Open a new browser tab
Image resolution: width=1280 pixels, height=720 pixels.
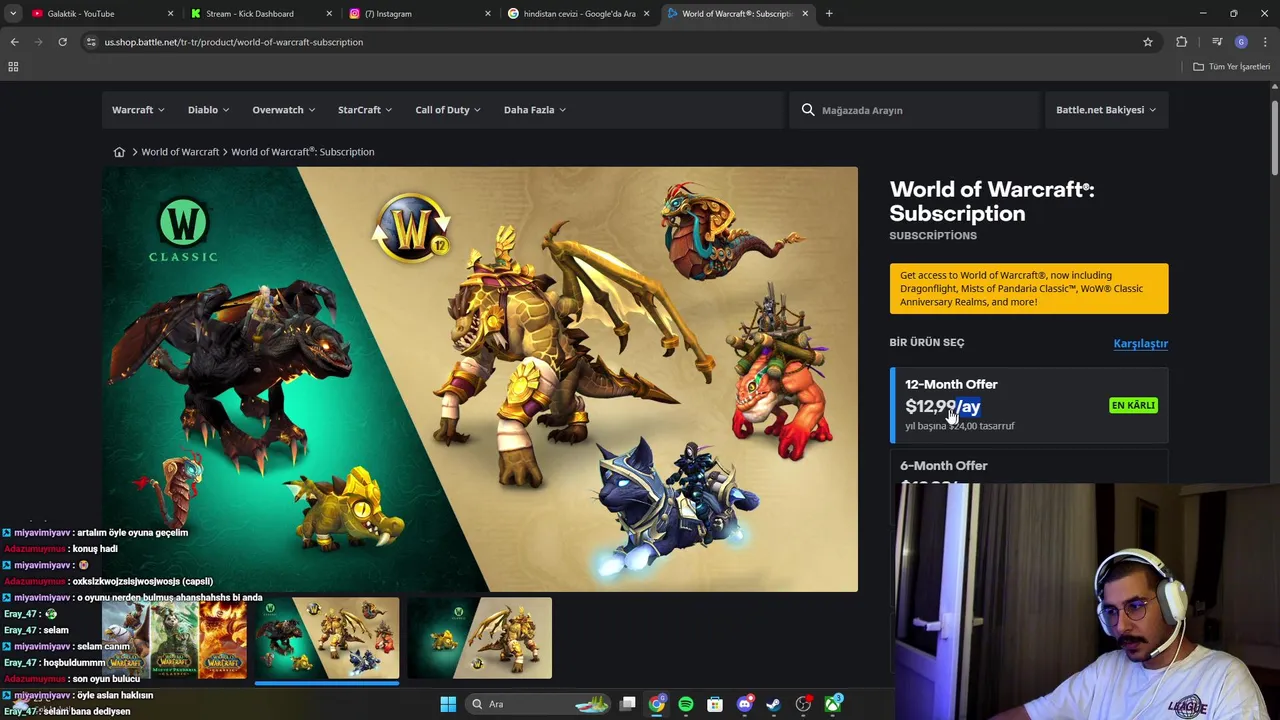point(829,14)
